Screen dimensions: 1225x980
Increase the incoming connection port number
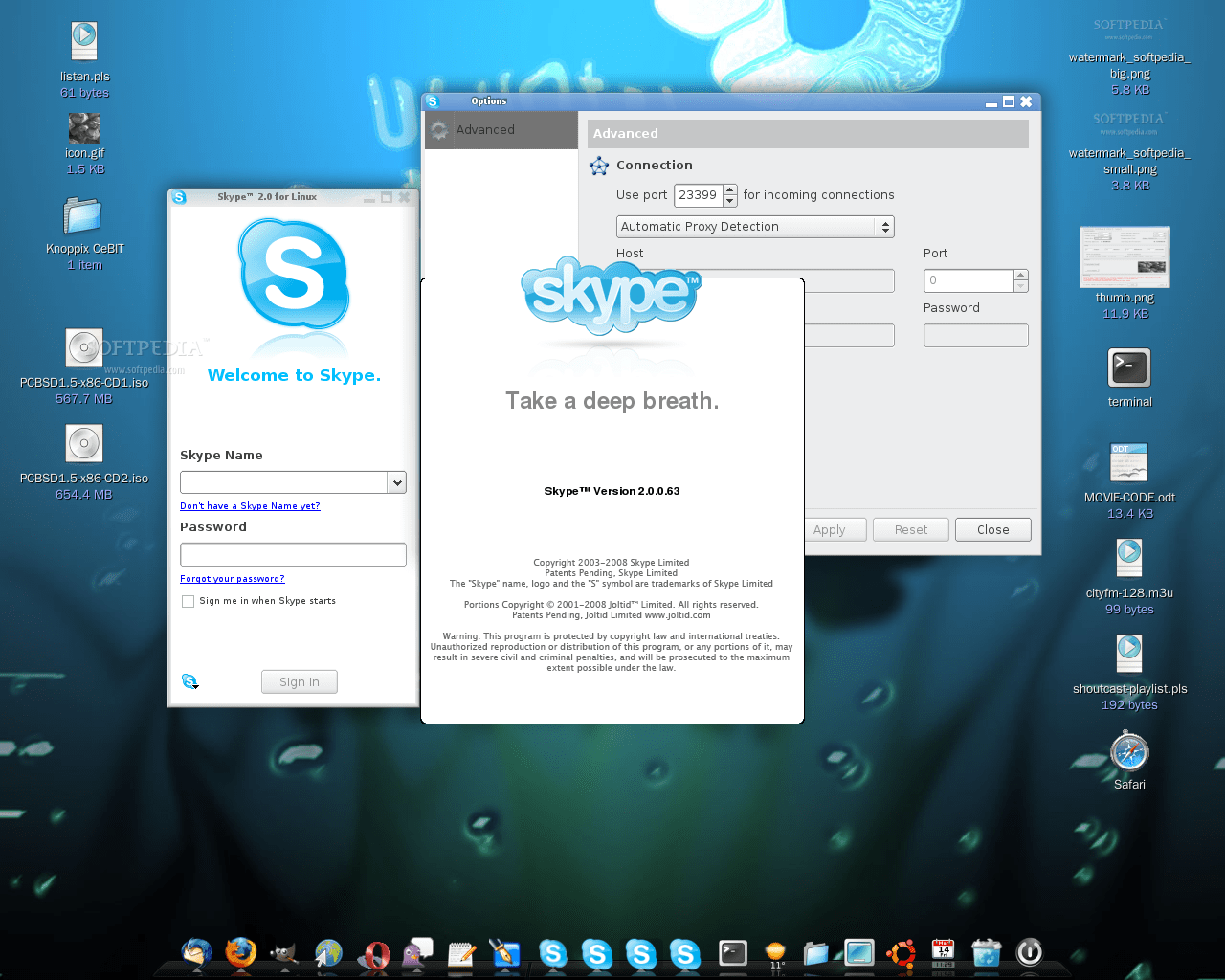click(x=730, y=189)
